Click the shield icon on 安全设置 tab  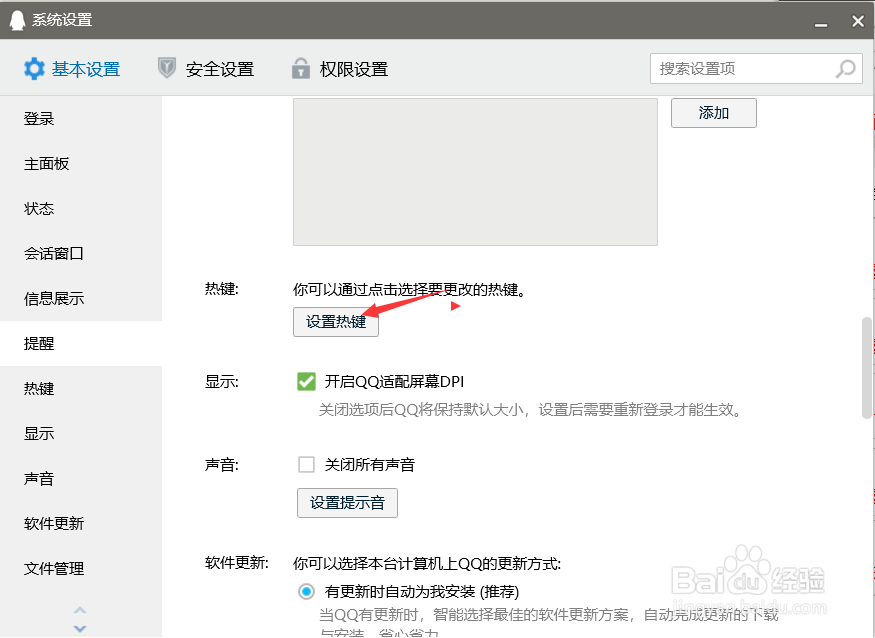(x=166, y=69)
